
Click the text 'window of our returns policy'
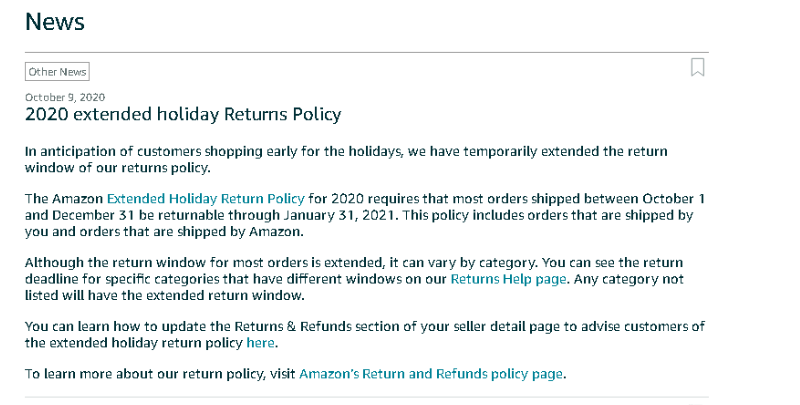pos(125,167)
